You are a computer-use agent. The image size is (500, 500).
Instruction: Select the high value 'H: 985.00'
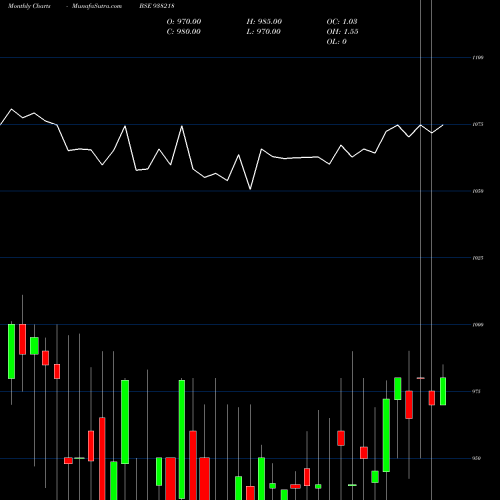(x=264, y=21)
